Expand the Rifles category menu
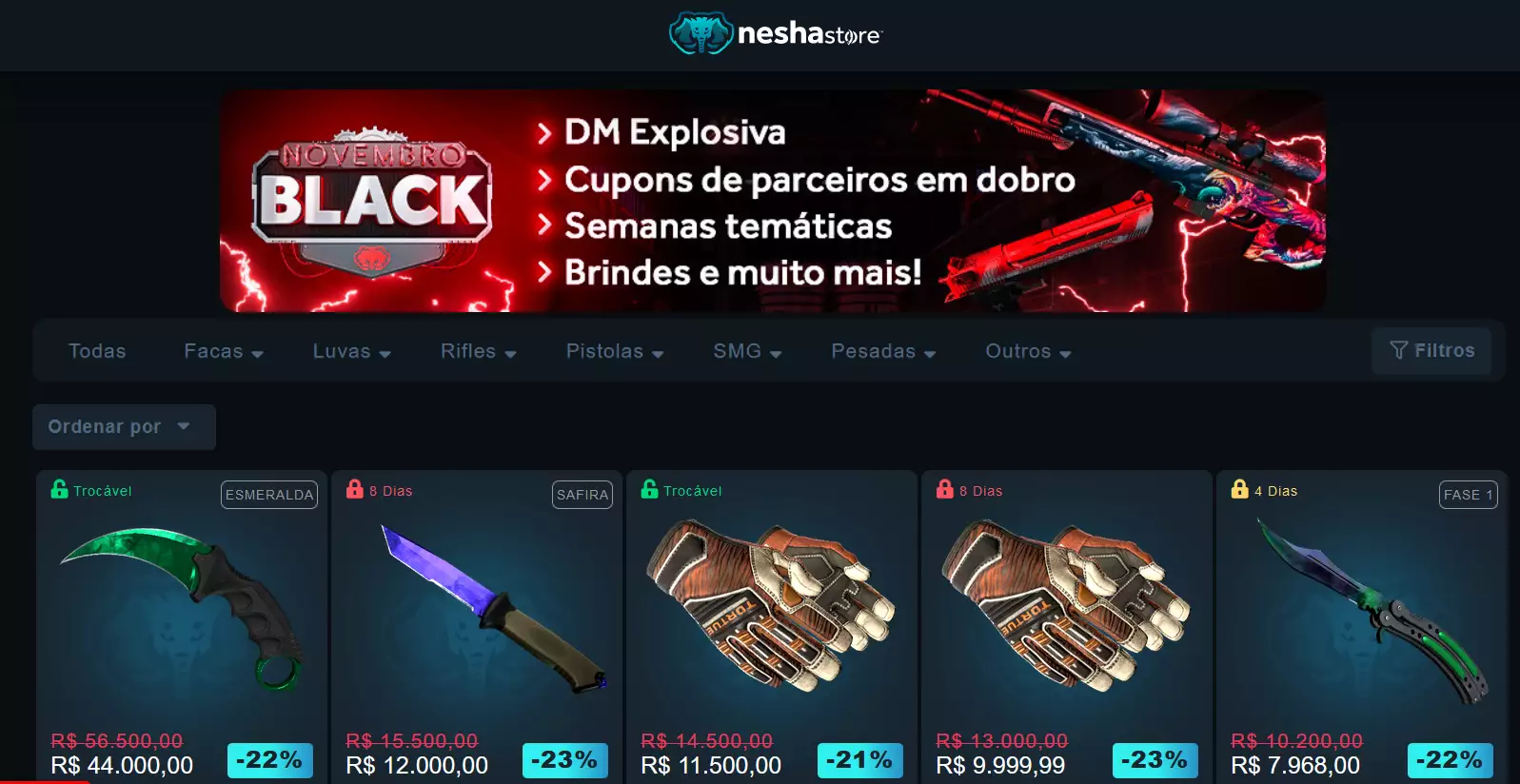 479,351
